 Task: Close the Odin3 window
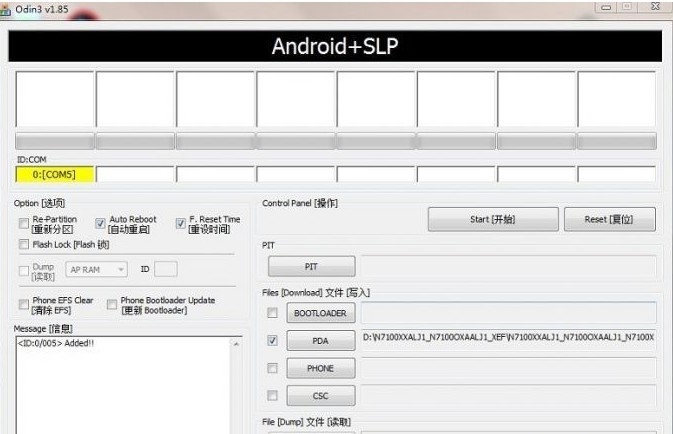point(655,6)
